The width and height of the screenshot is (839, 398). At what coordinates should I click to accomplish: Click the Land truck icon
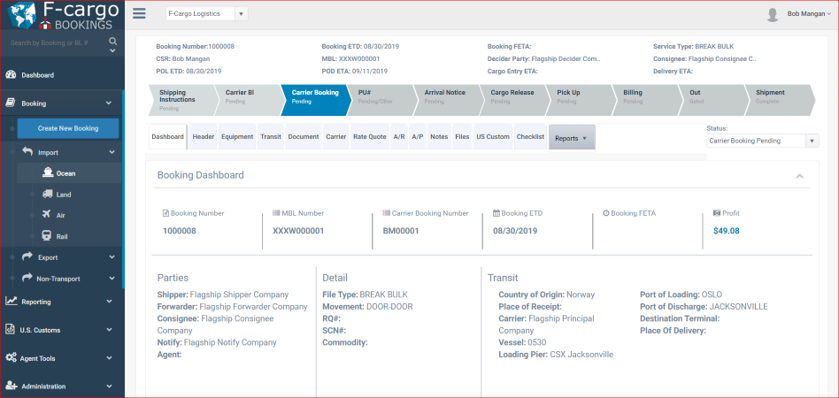47,194
